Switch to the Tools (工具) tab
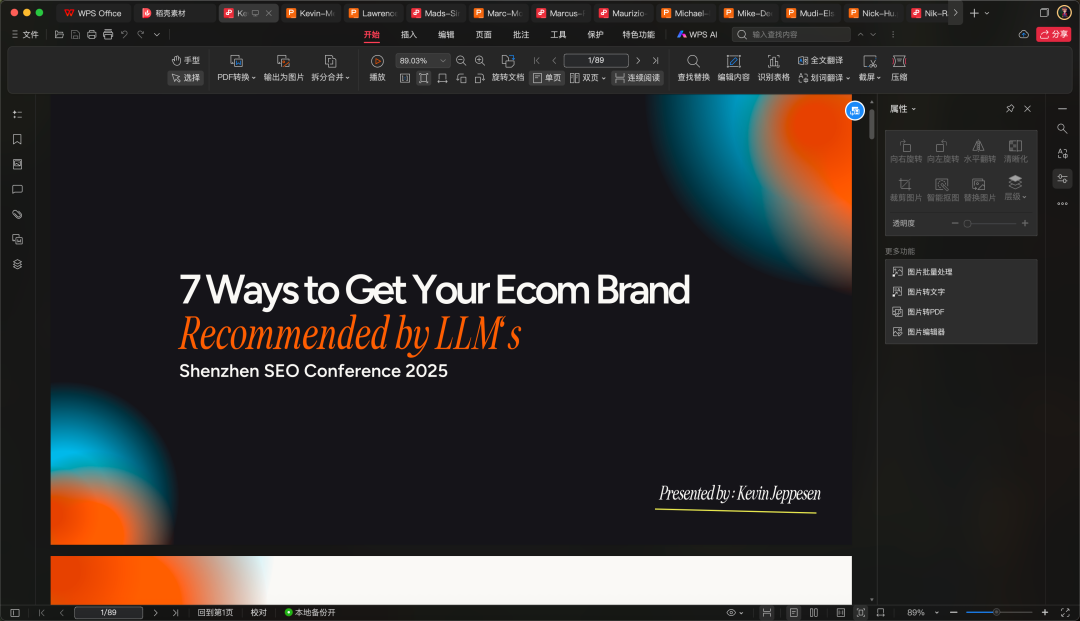 pyautogui.click(x=558, y=34)
